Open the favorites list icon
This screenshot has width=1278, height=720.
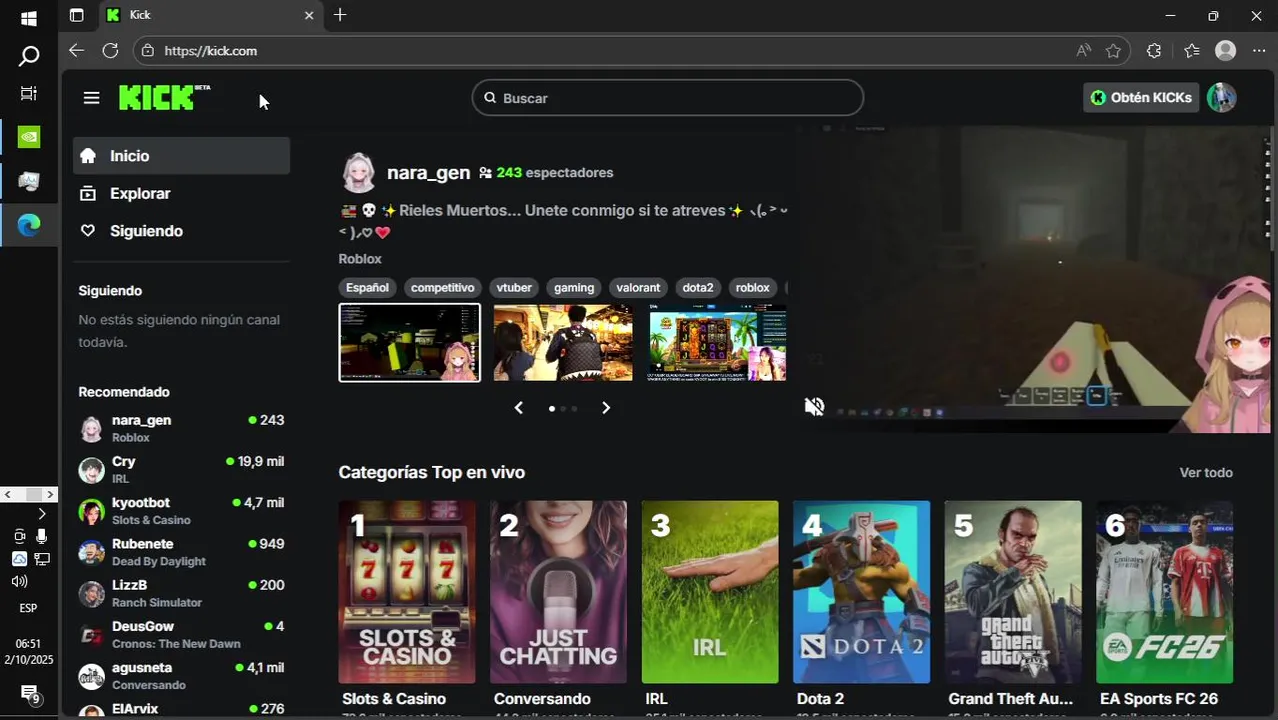pos(1191,51)
